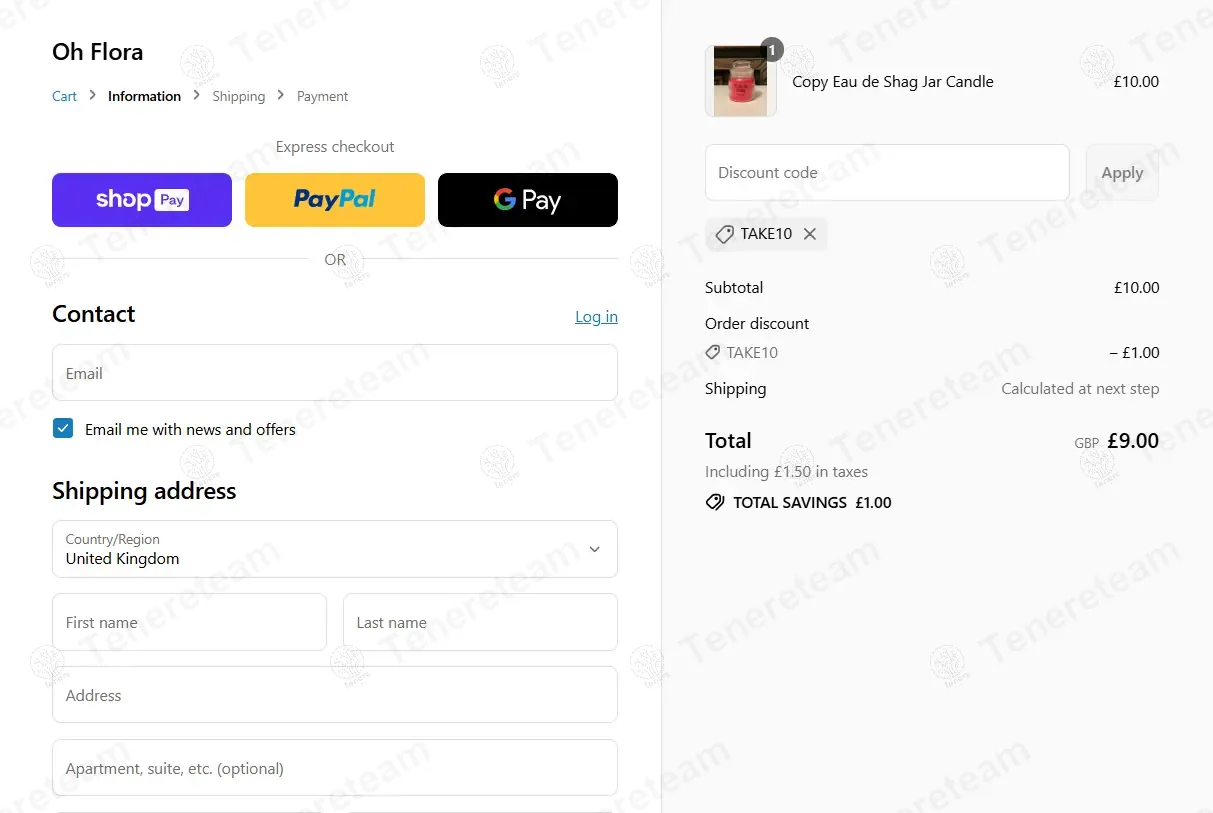Click into the Email field

(x=335, y=373)
